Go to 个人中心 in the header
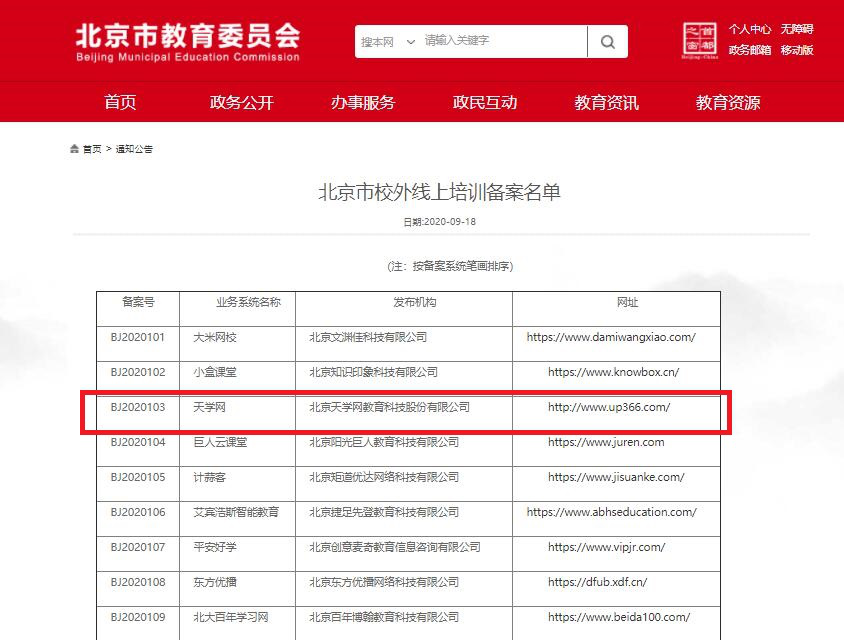 point(750,29)
